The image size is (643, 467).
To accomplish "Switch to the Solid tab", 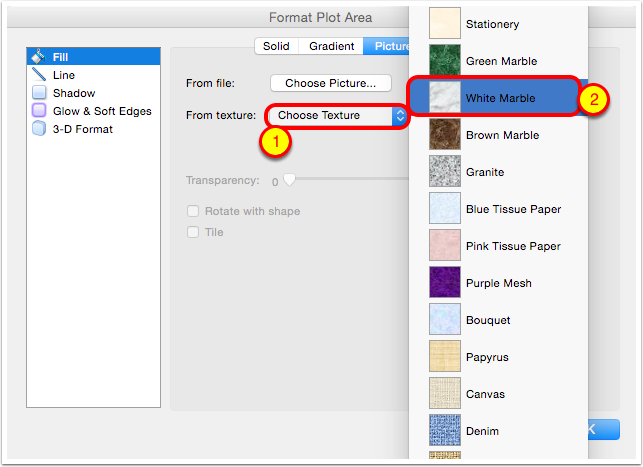I will [x=276, y=46].
